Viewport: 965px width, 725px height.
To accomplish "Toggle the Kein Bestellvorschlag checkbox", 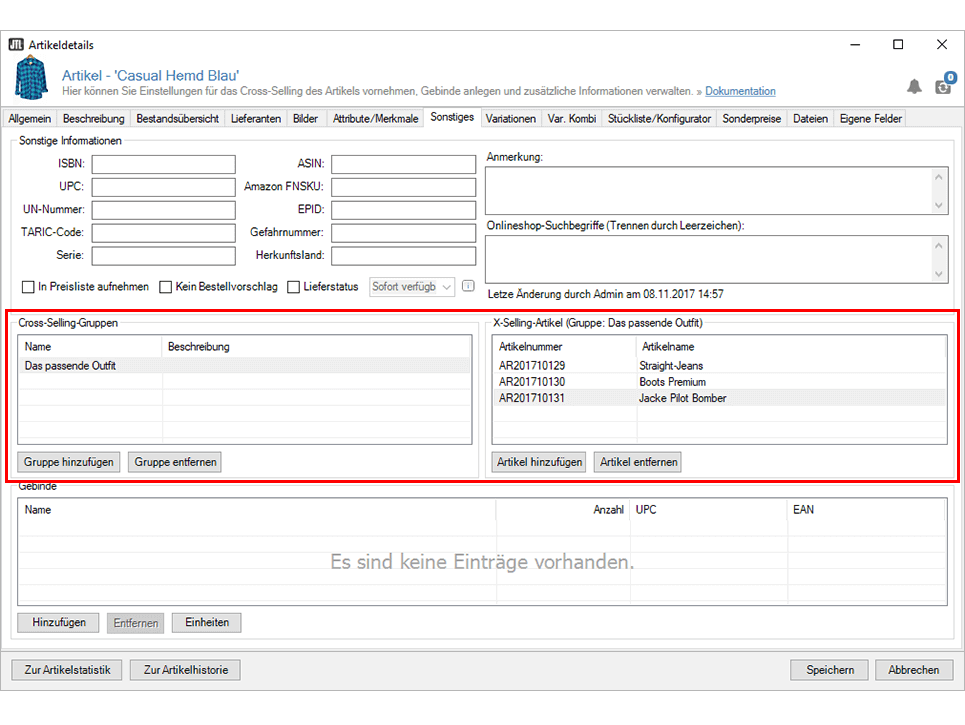I will [x=166, y=287].
